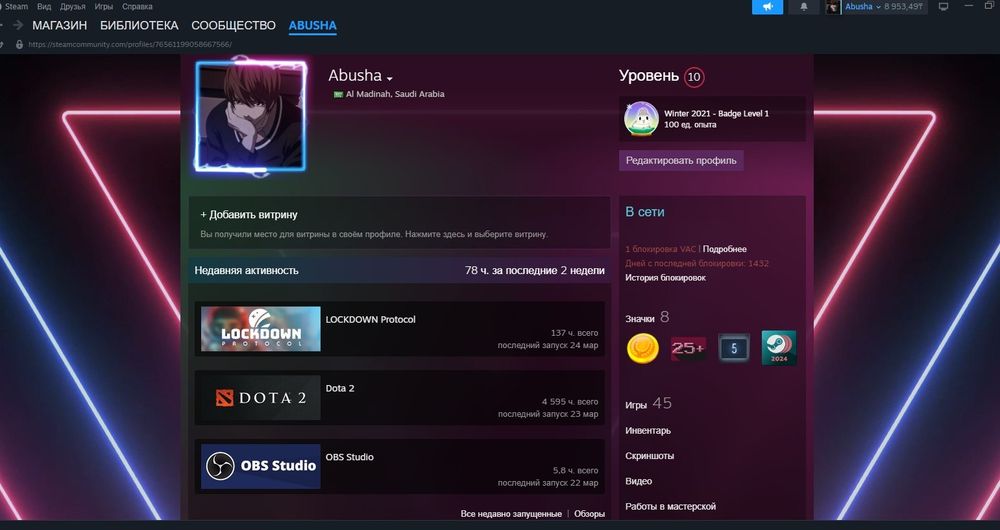Open the Игры menu
This screenshot has width=1000, height=530.
(103, 6)
